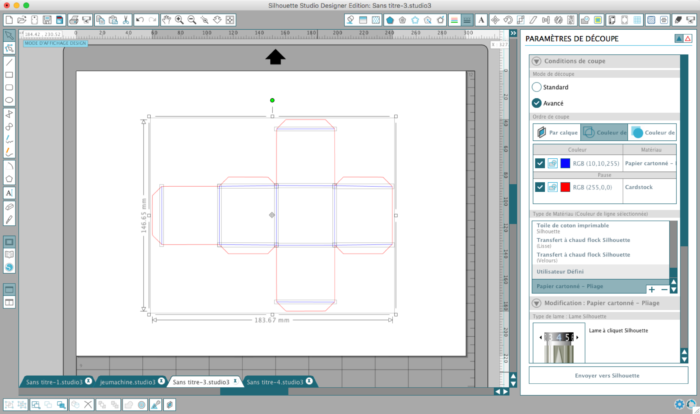Click the red RGB (255,0,0) swatch

pos(565,187)
